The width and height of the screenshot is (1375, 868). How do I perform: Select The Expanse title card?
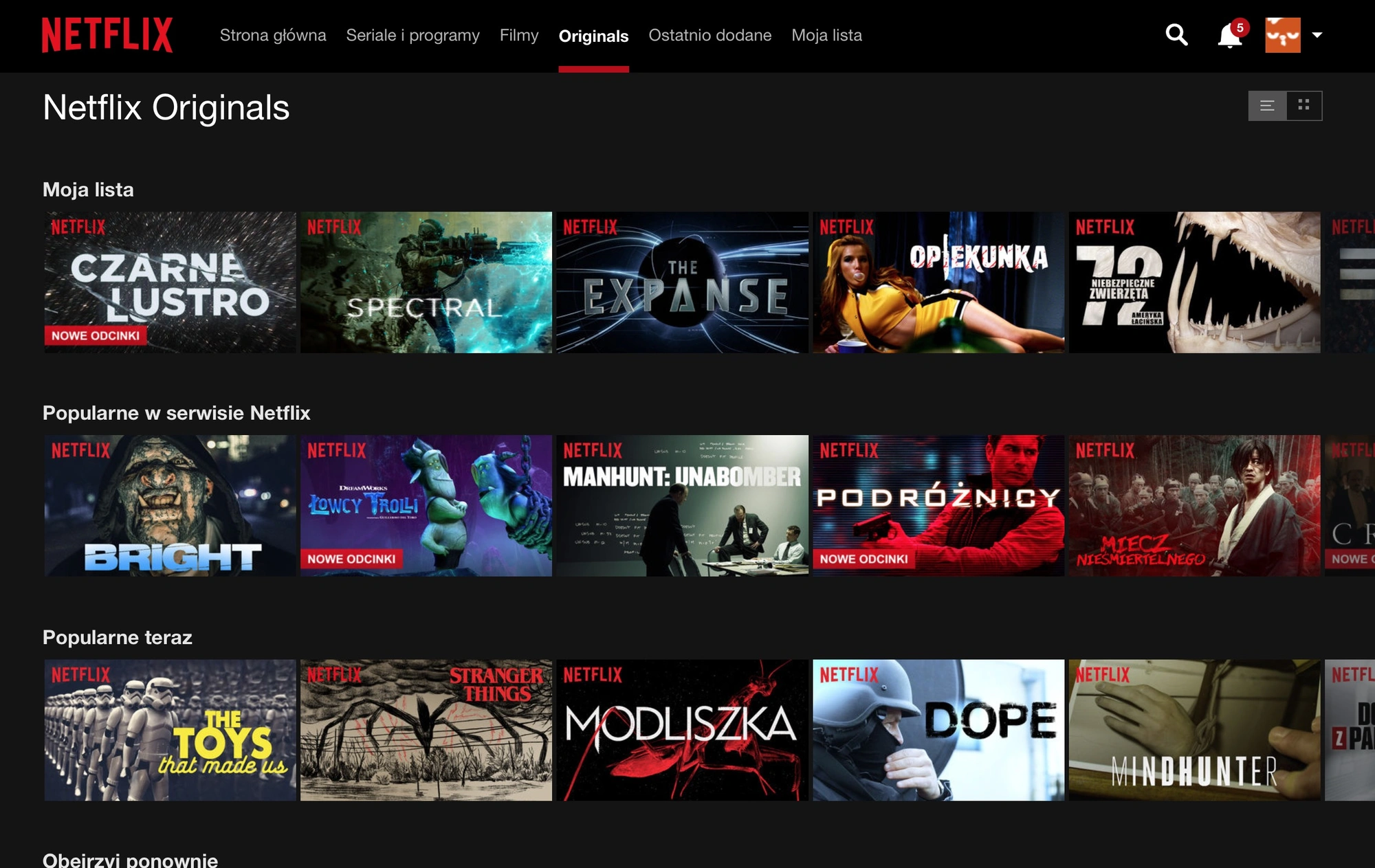pyautogui.click(x=682, y=282)
